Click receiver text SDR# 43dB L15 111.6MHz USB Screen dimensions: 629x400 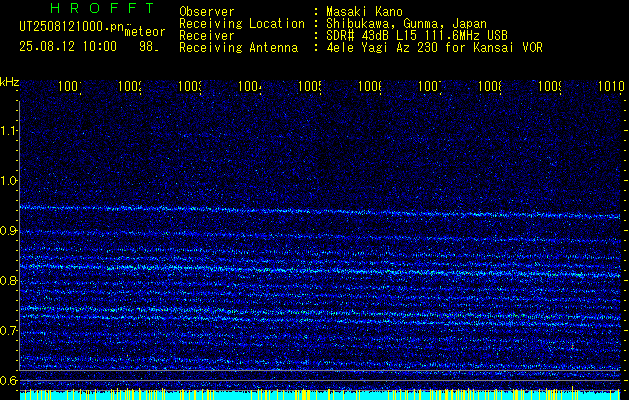416,36
